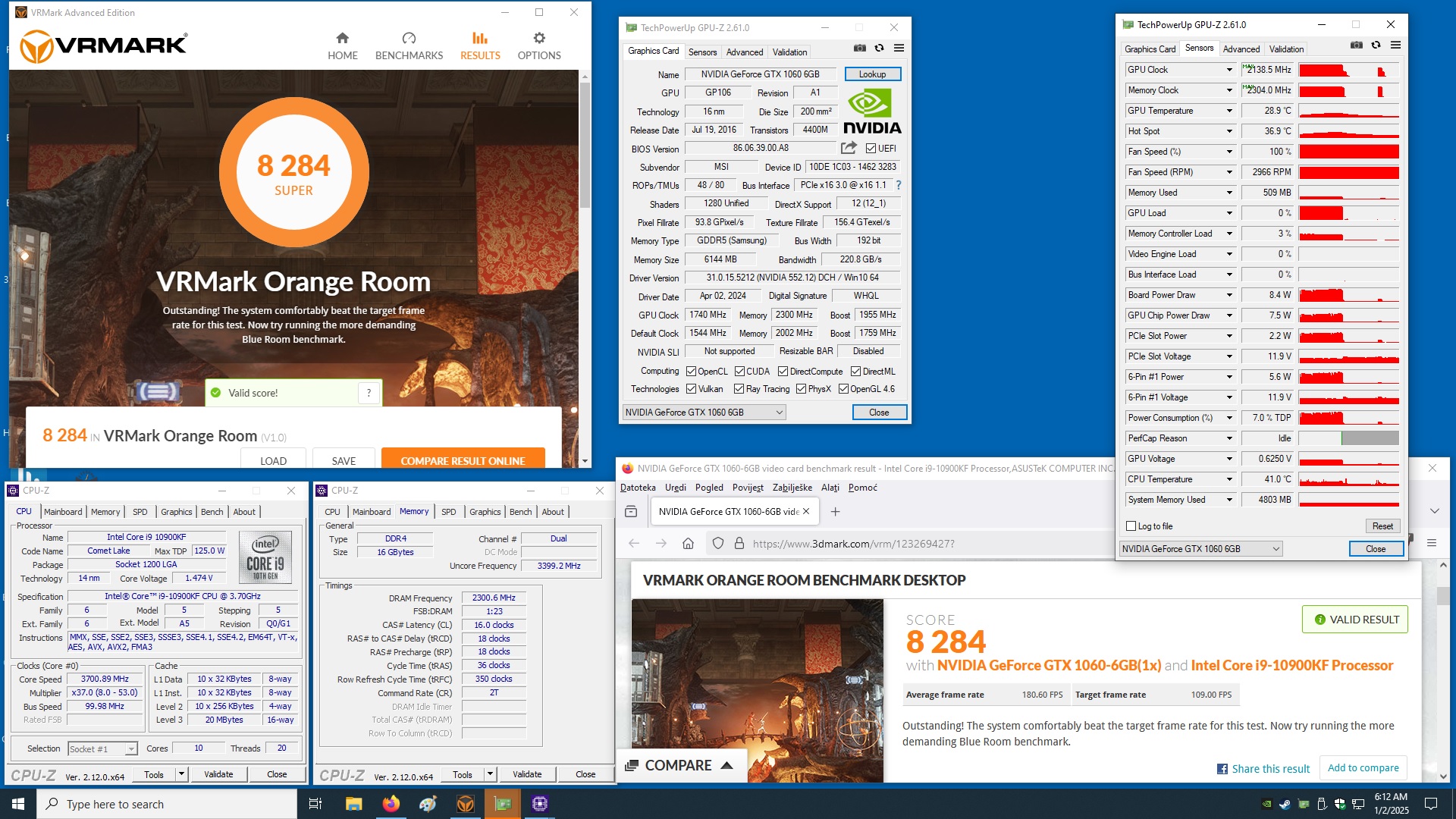
Task: Open File Explorer from the taskbar
Action: (353, 804)
